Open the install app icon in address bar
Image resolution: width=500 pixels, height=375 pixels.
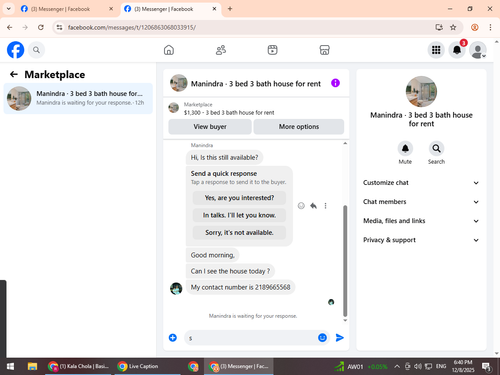pos(439,27)
